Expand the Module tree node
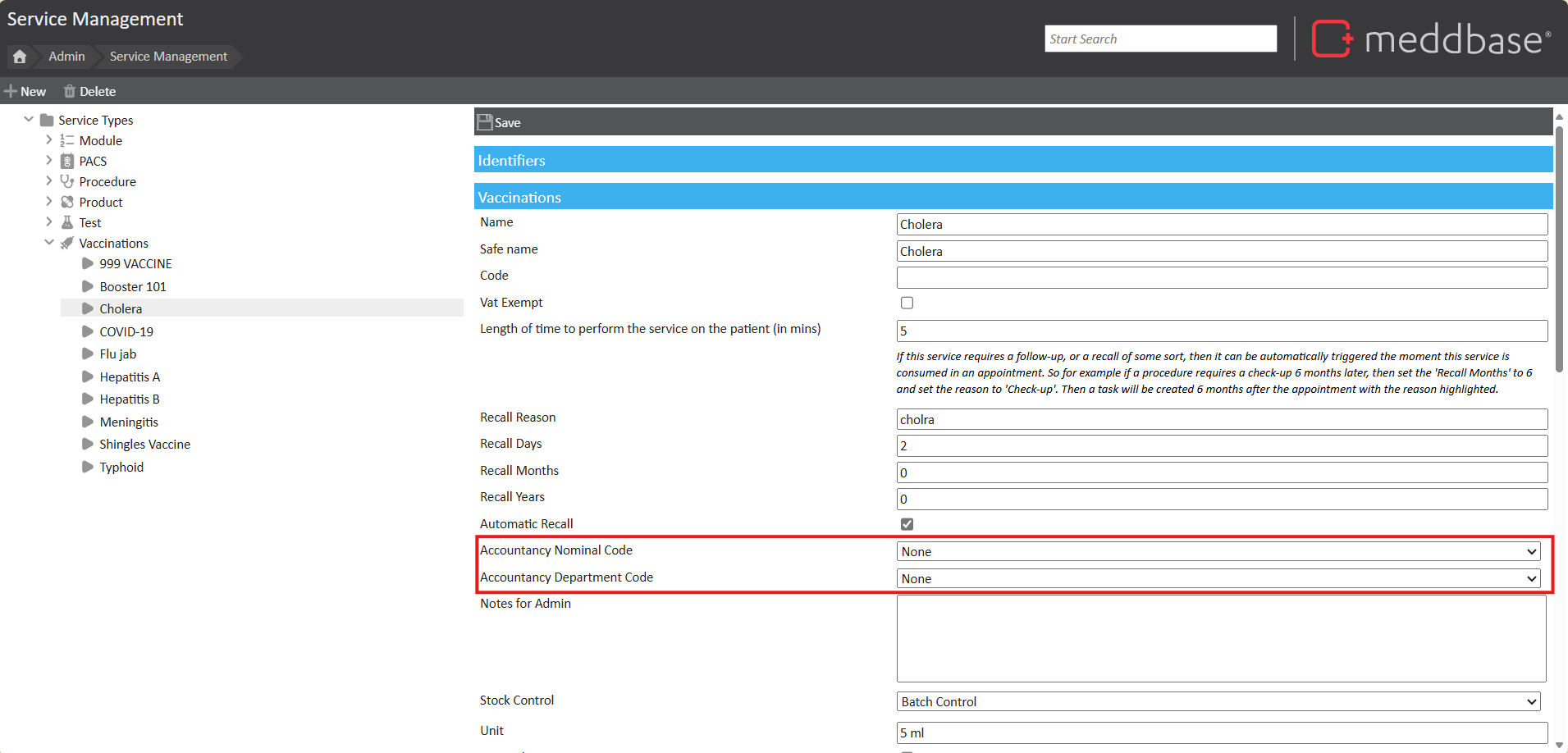Screen dimensions: 1568x753 point(49,140)
